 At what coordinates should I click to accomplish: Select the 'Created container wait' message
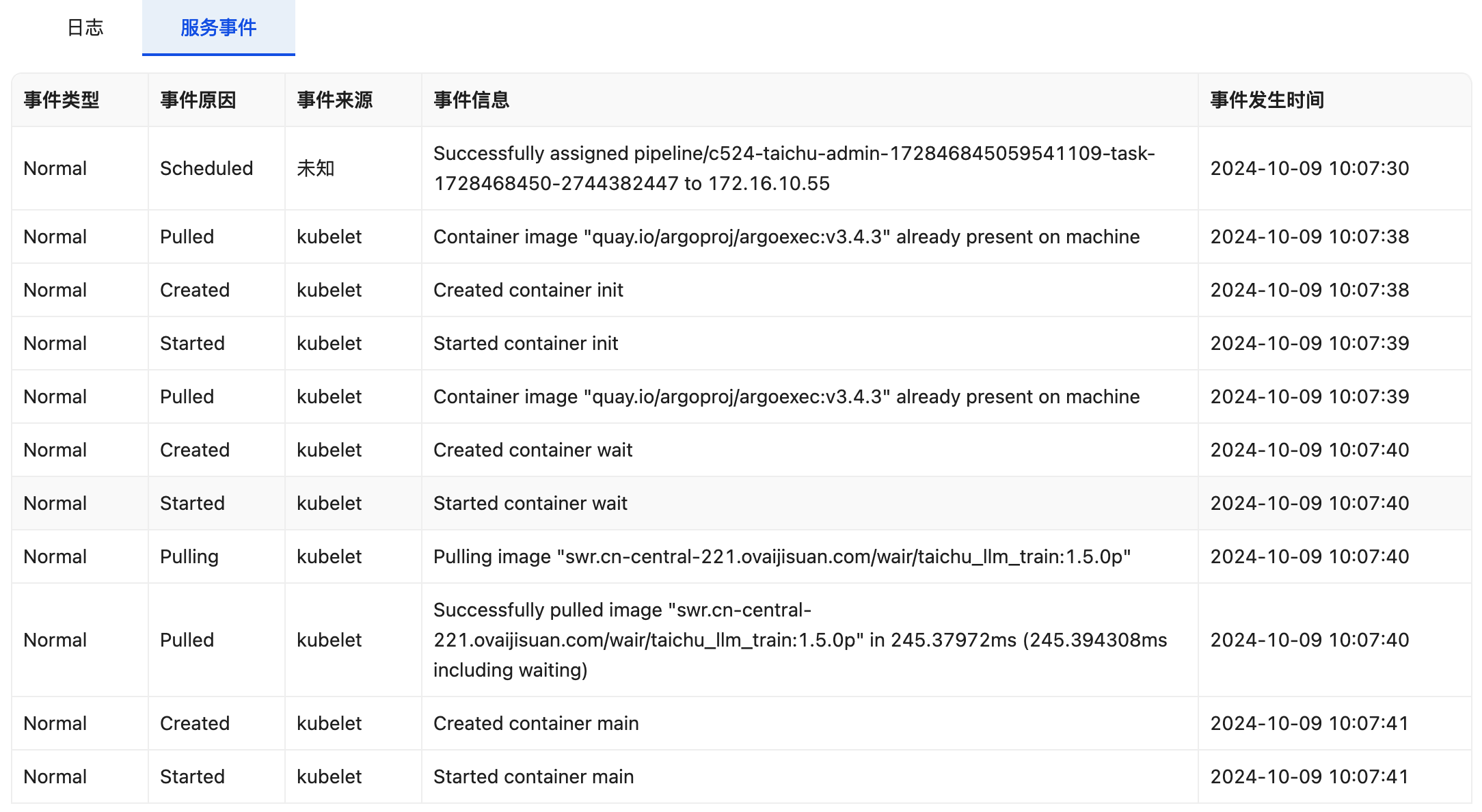click(x=533, y=450)
